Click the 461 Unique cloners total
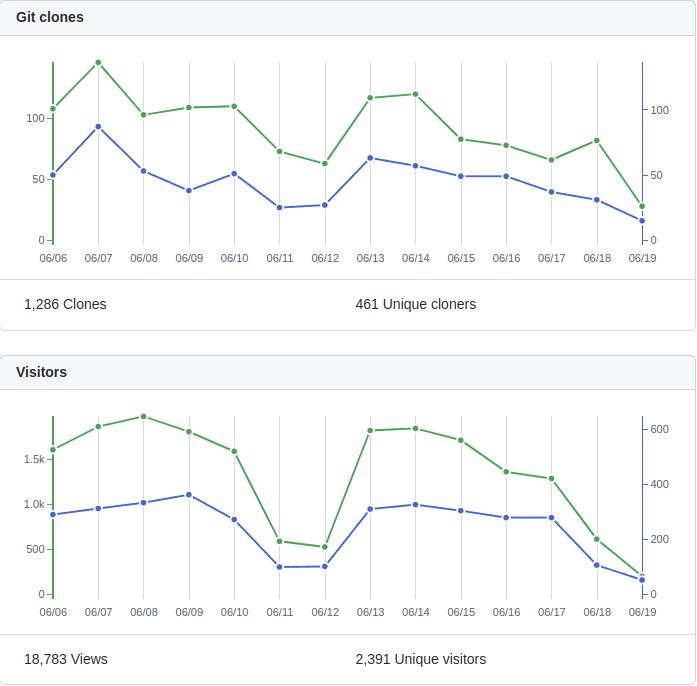The image size is (697, 686). [415, 304]
